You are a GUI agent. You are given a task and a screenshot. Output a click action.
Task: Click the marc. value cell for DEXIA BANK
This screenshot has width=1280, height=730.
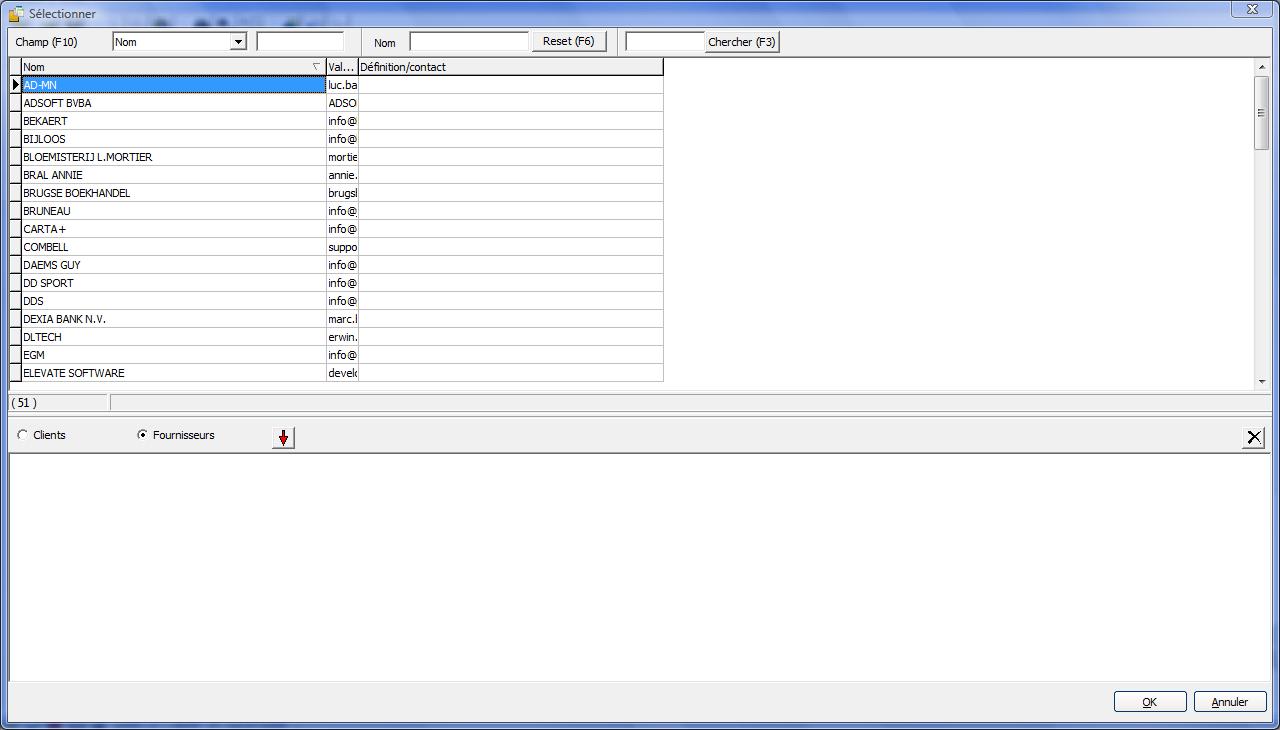342,319
